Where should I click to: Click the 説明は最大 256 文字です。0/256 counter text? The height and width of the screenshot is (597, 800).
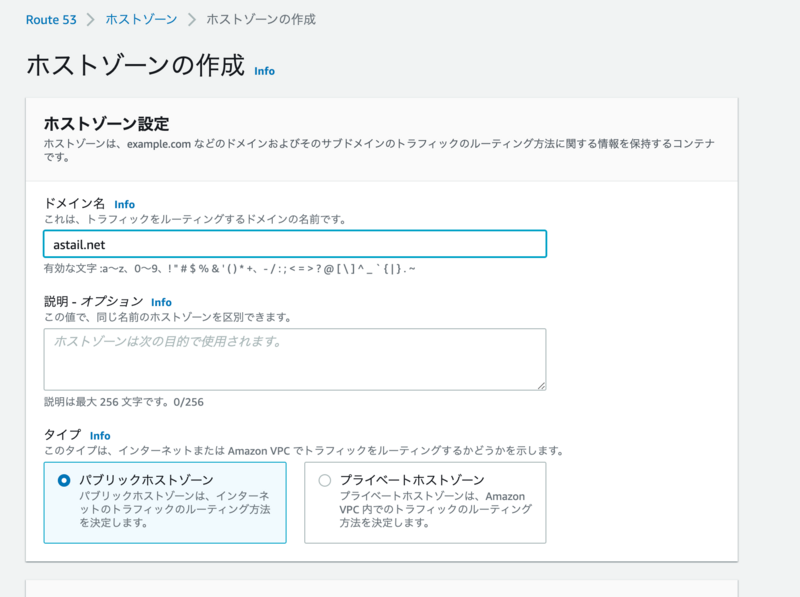(x=123, y=402)
